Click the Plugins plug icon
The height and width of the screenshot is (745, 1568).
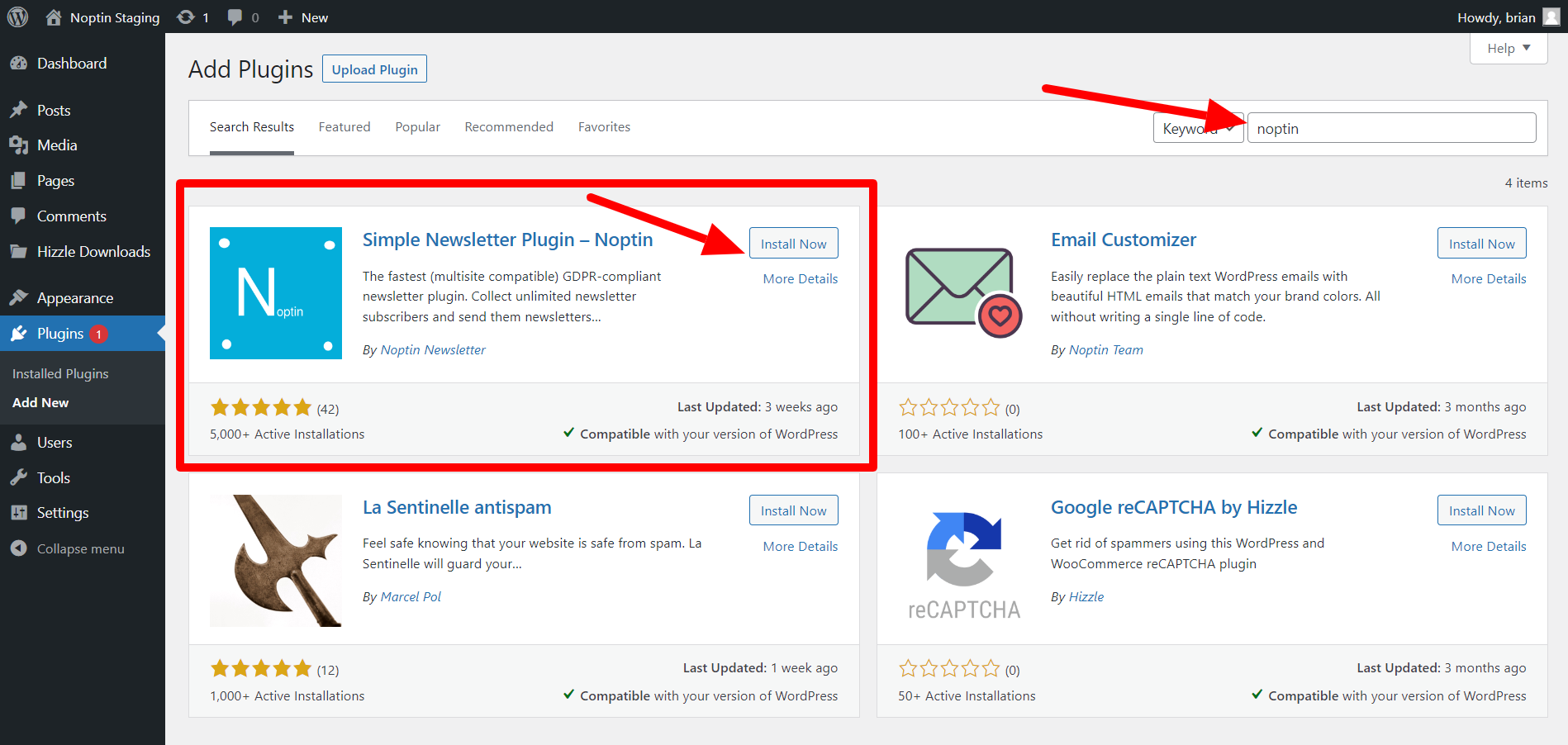click(x=19, y=333)
